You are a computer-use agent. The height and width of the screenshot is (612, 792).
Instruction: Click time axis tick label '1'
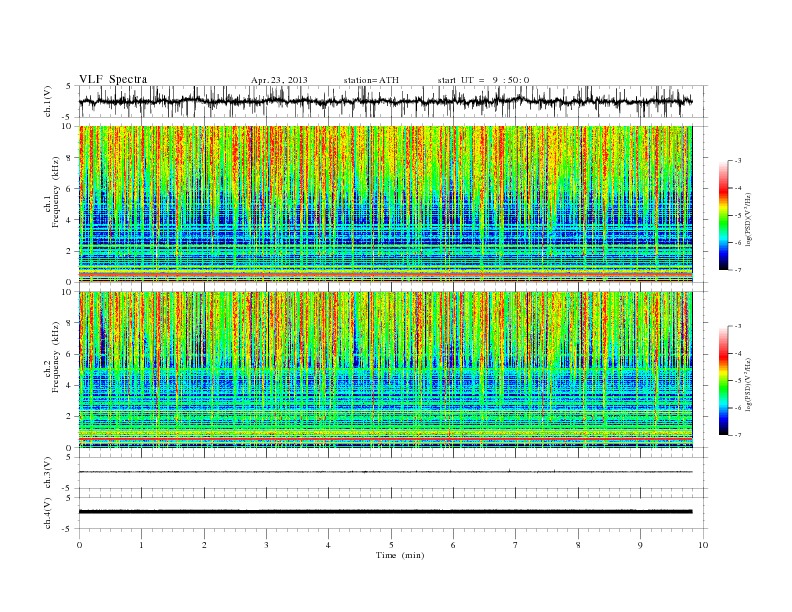point(141,545)
